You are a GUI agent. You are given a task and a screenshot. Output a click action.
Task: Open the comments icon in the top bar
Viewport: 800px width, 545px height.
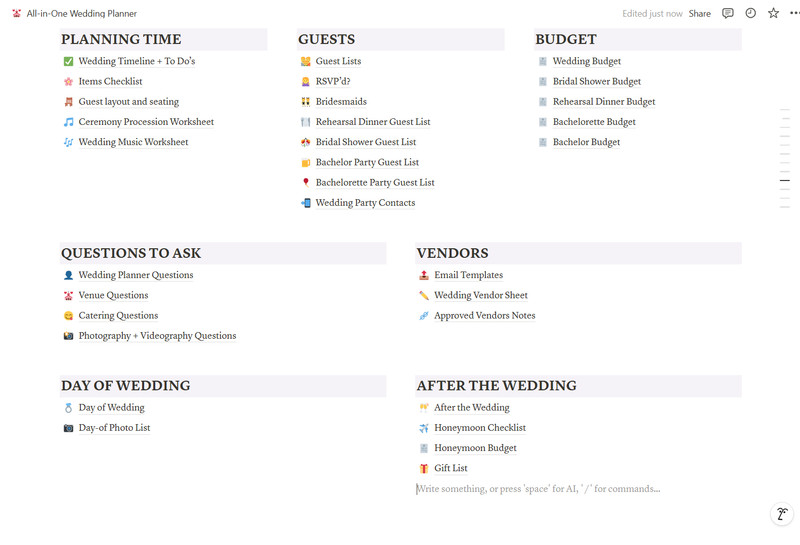coord(728,13)
